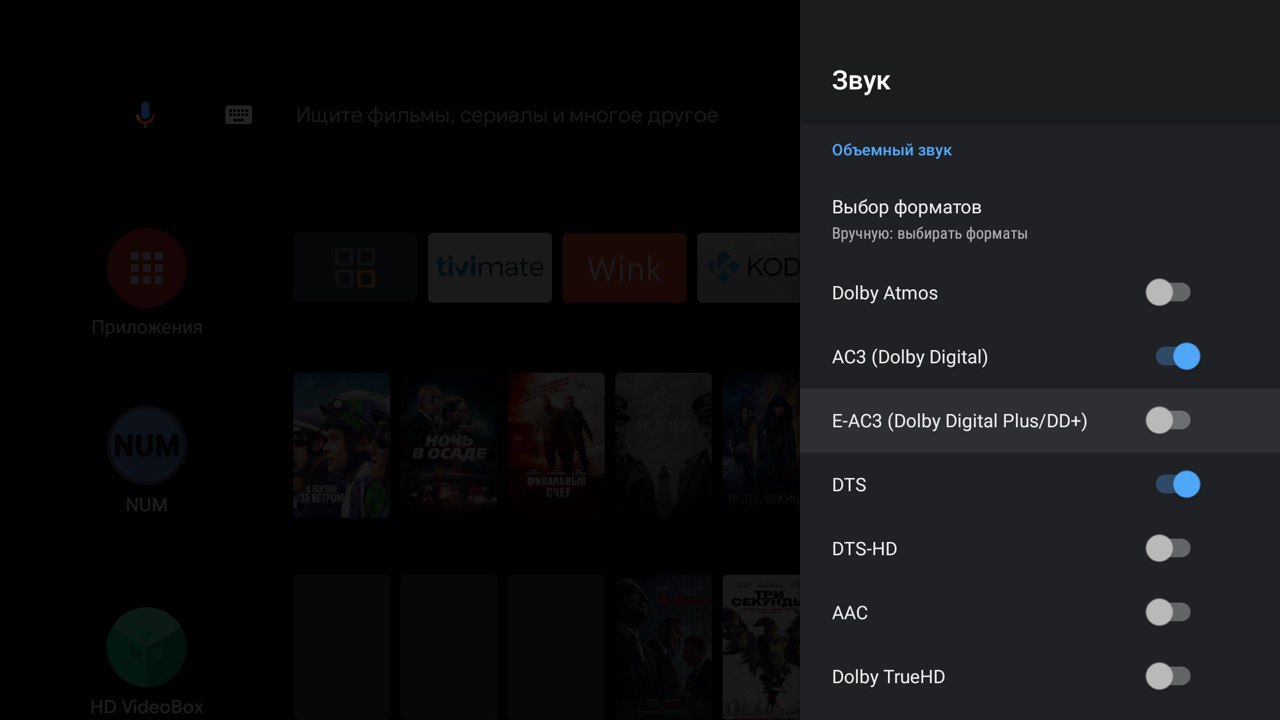1280x720 pixels.
Task: Launch the TiviMate app tile
Action: (x=490, y=268)
